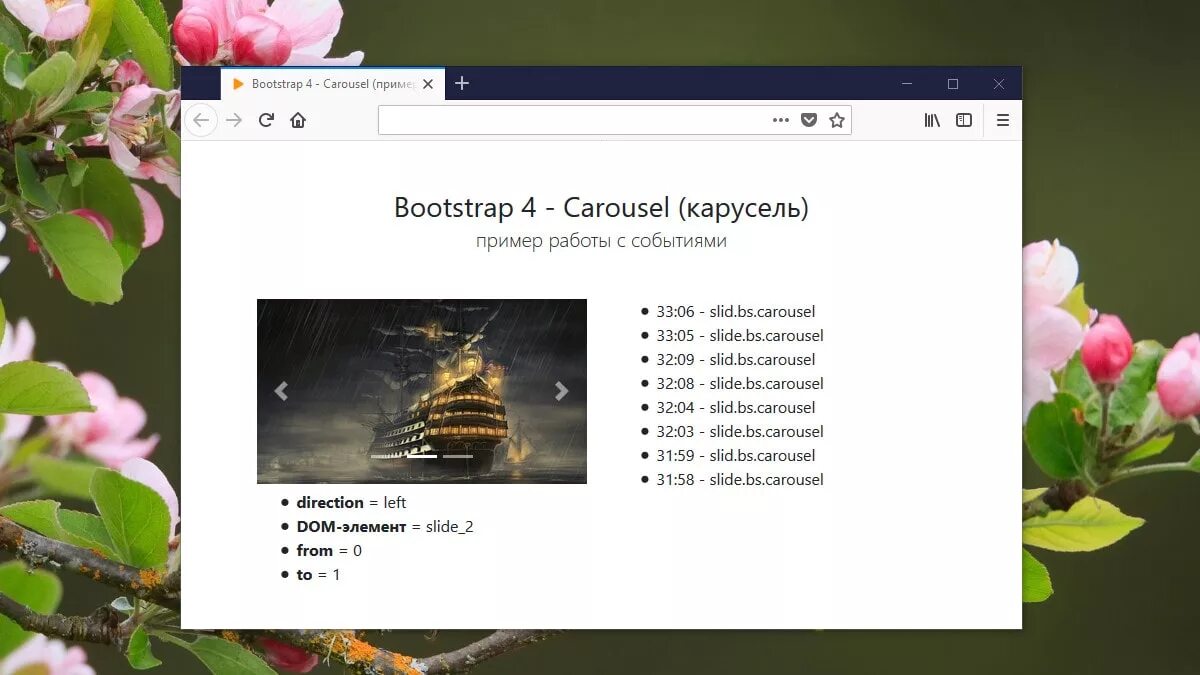Open the Firefox hamburger menu
The width and height of the screenshot is (1200, 675).
tap(1003, 120)
